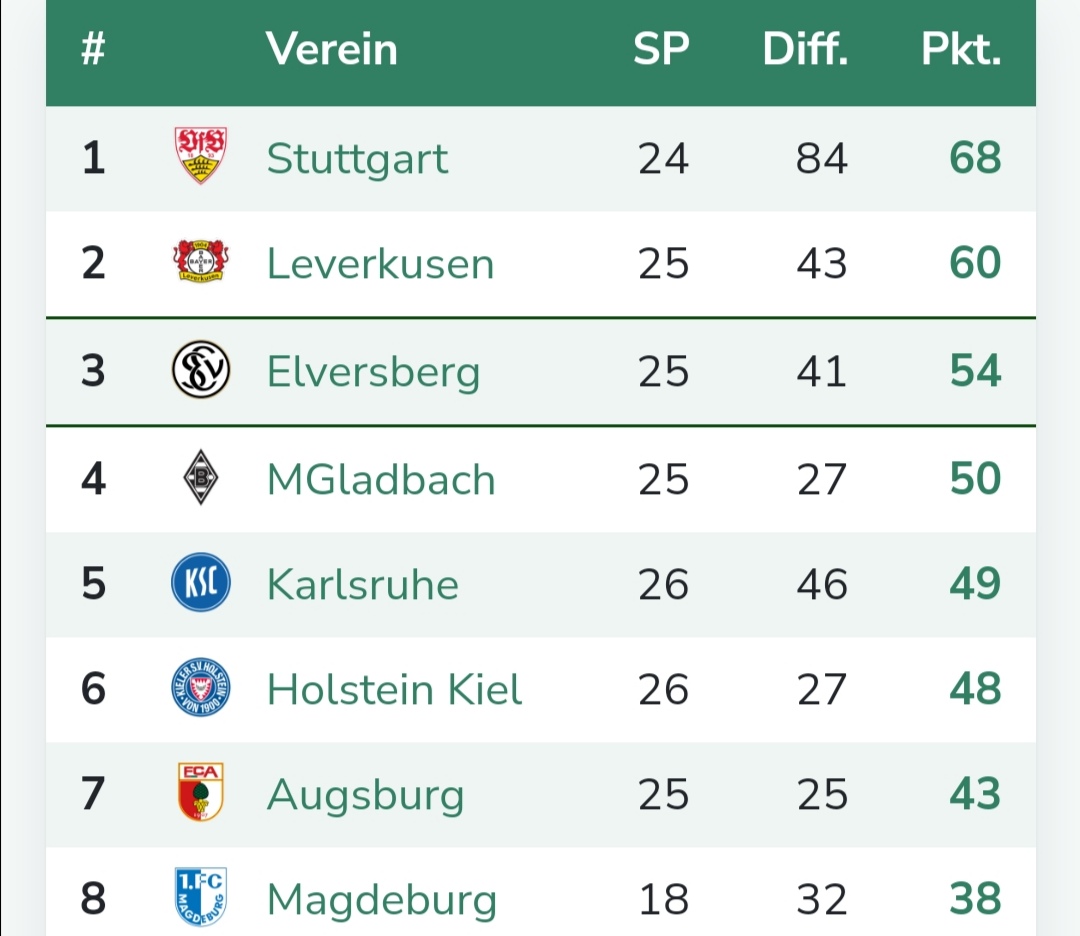The height and width of the screenshot is (936, 1080).
Task: Click the SP column header
Action: (x=662, y=50)
